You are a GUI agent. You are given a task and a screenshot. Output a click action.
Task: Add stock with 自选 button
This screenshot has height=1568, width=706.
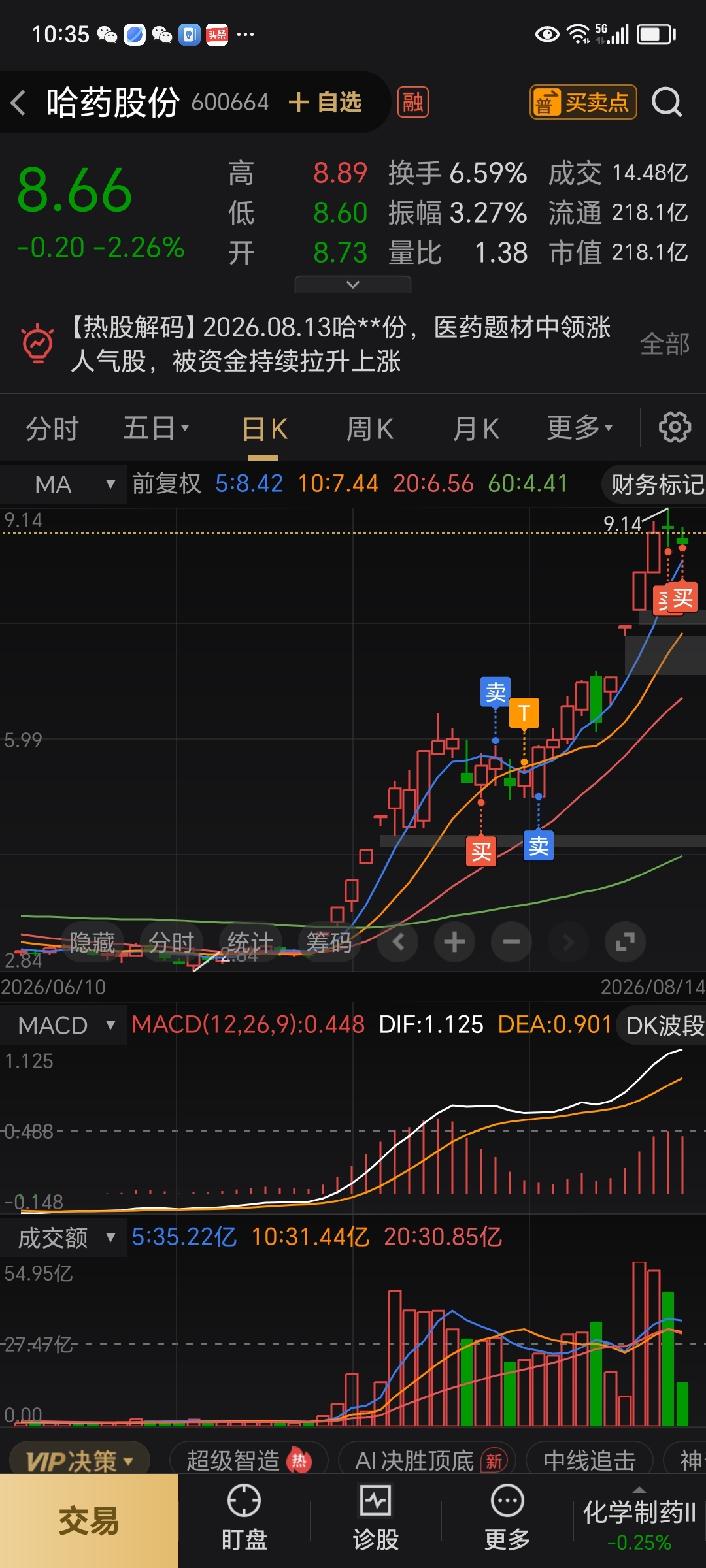coord(325,102)
